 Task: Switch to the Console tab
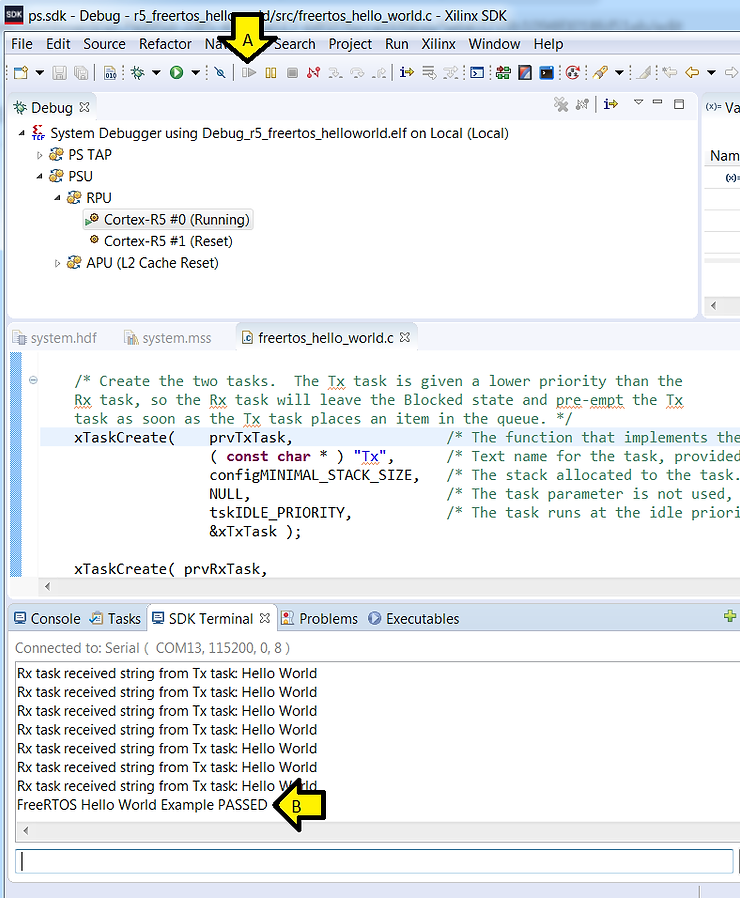click(48, 619)
